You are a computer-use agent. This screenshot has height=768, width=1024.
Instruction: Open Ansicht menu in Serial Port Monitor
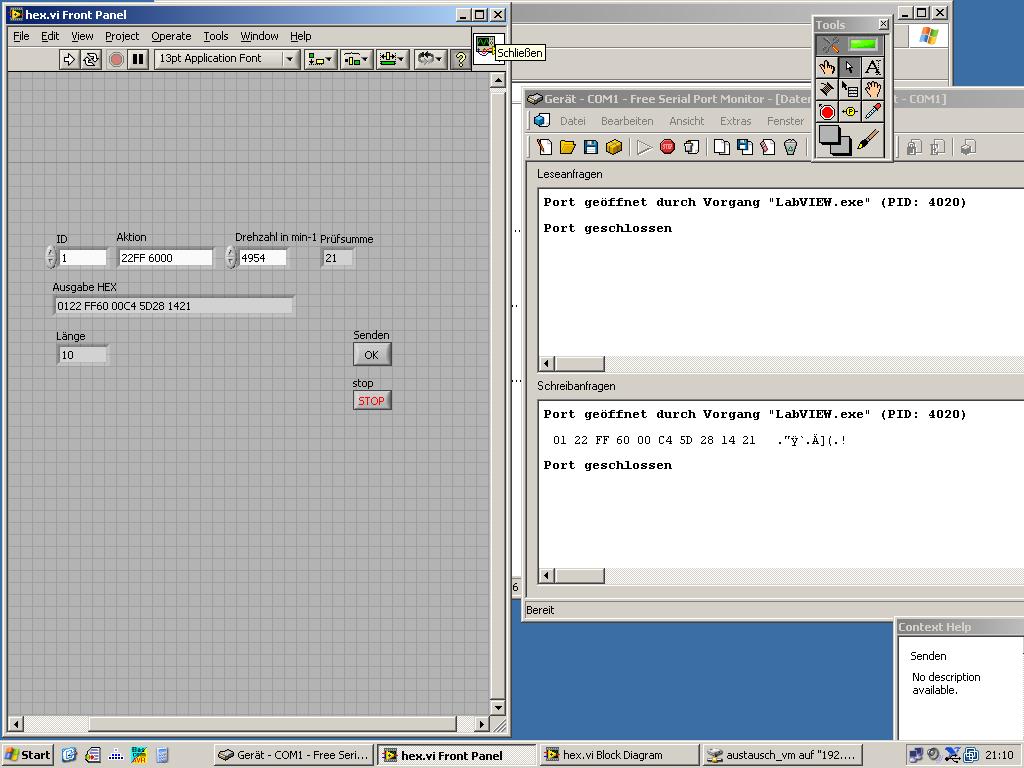coord(686,121)
